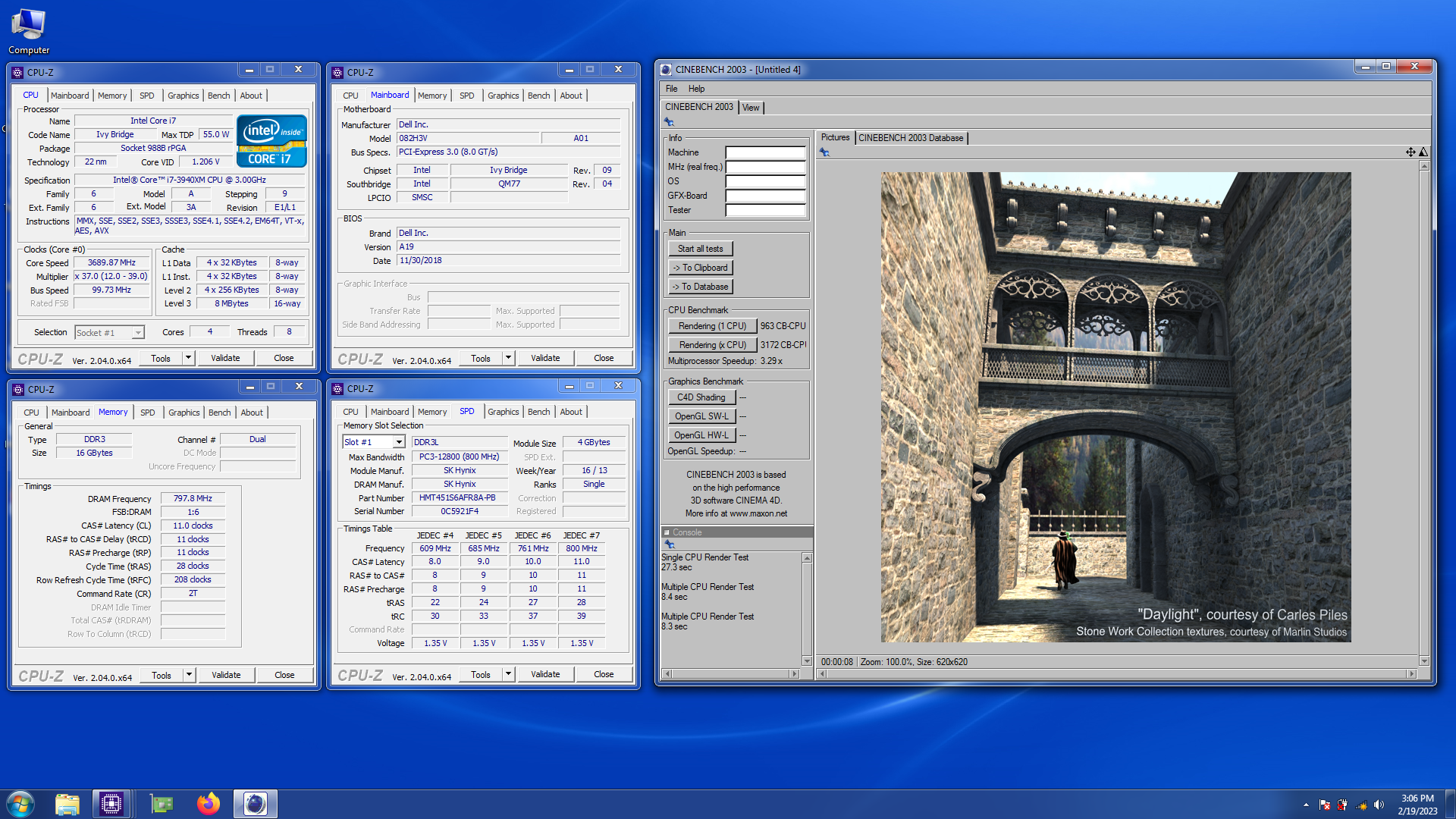The width and height of the screenshot is (1456, 819).
Task: Open Windows Explorer from the taskbar
Action: point(67,804)
